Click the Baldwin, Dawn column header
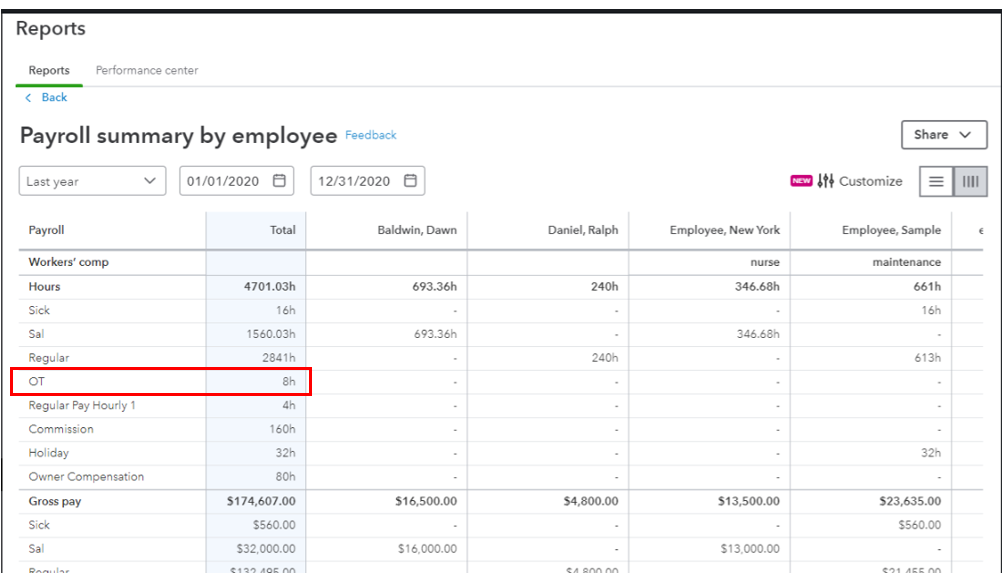The image size is (1006, 581). (416, 230)
